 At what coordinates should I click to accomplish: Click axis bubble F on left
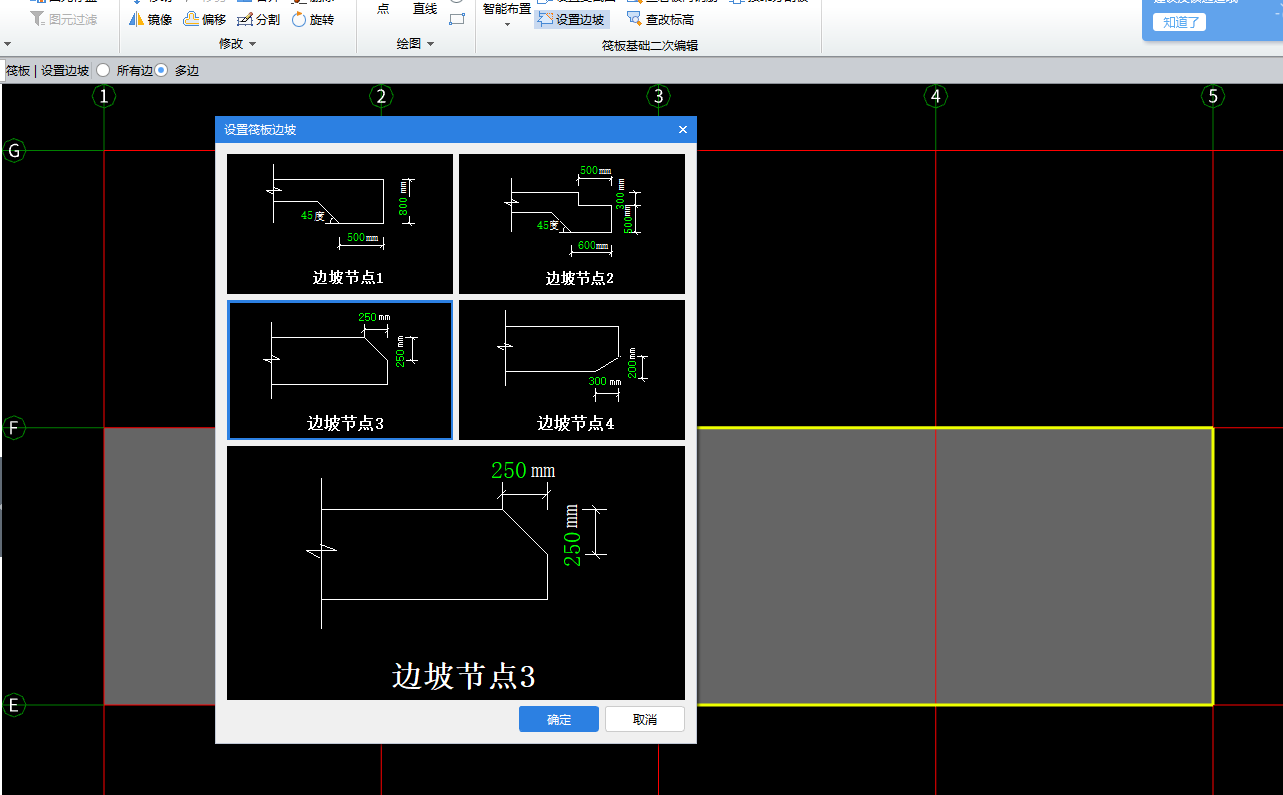(14, 428)
